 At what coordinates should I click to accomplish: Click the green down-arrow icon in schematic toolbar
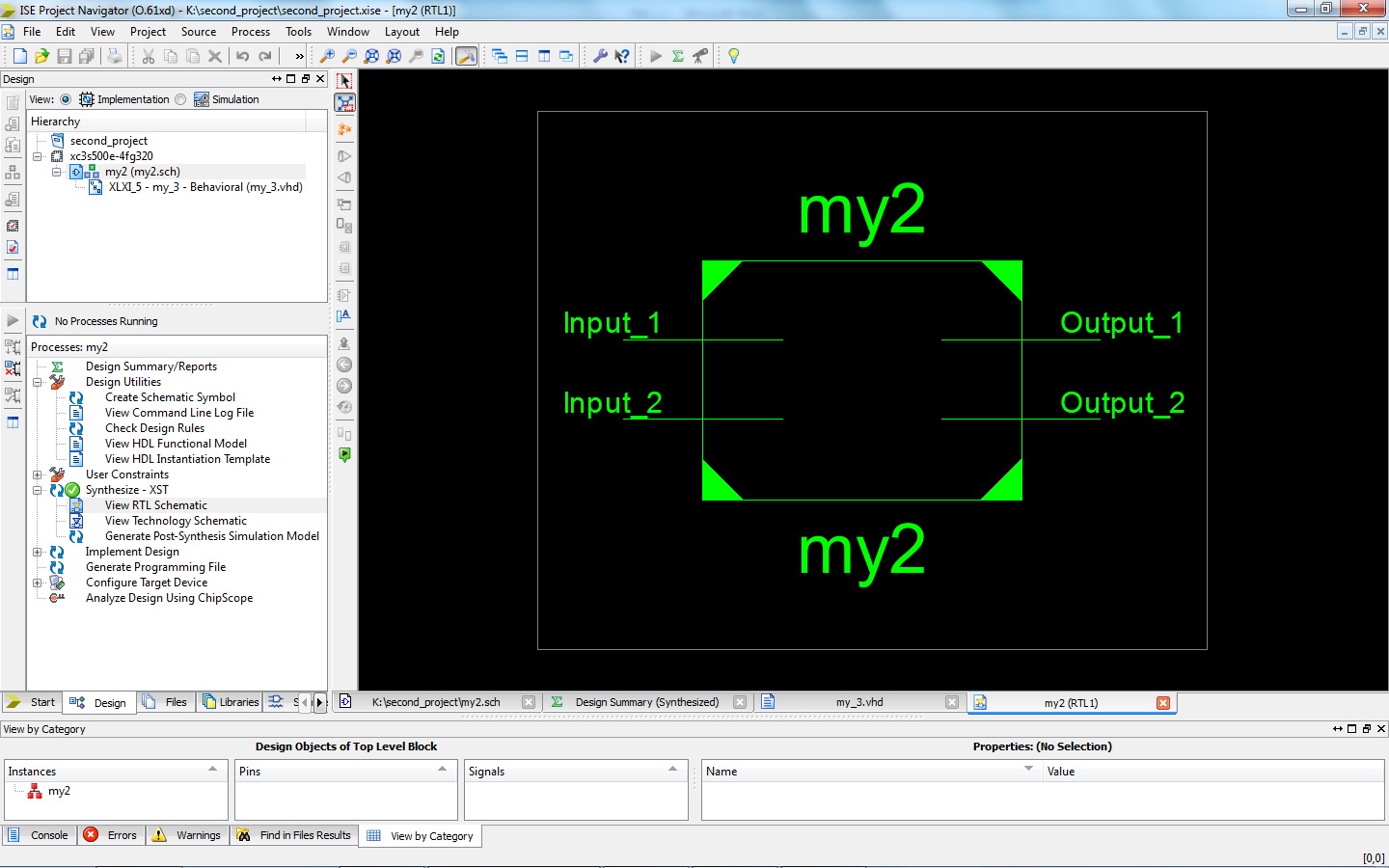pyautogui.click(x=344, y=455)
